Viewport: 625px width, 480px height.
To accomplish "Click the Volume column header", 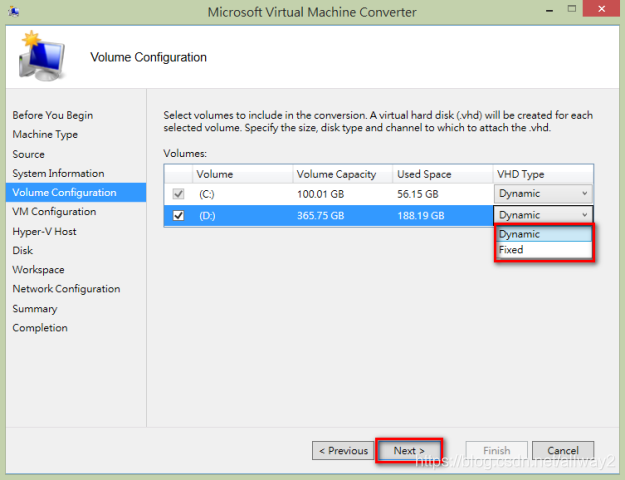I will [x=242, y=174].
